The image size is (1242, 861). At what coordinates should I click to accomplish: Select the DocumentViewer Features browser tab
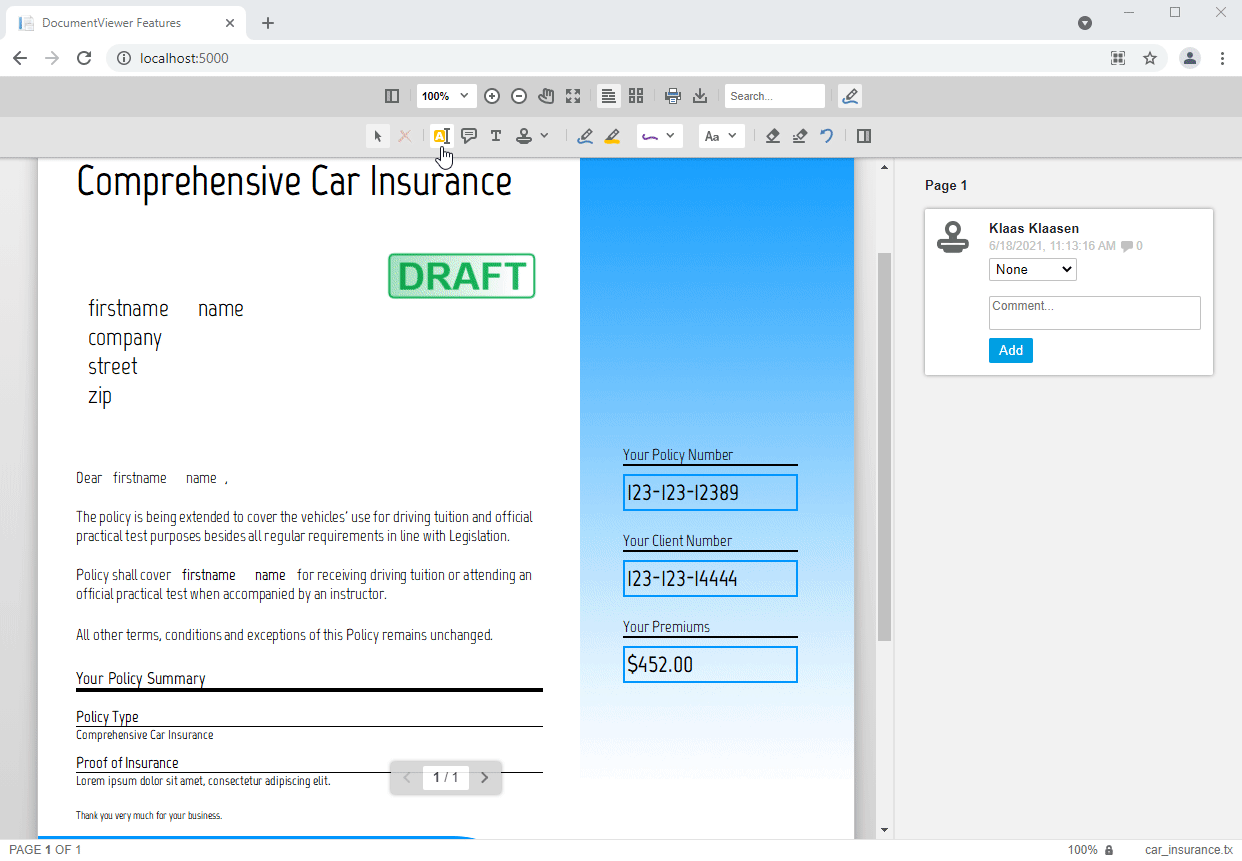tap(125, 23)
